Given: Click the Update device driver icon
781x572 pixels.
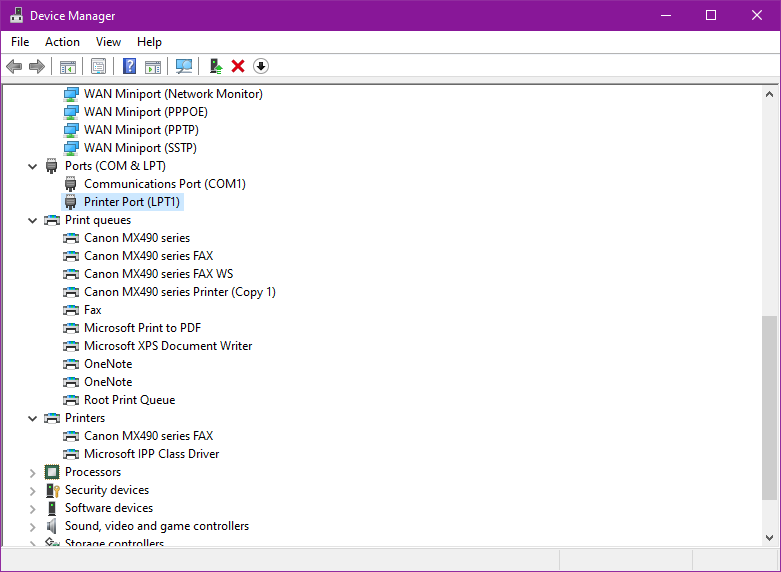Looking at the screenshot, I should tap(216, 66).
